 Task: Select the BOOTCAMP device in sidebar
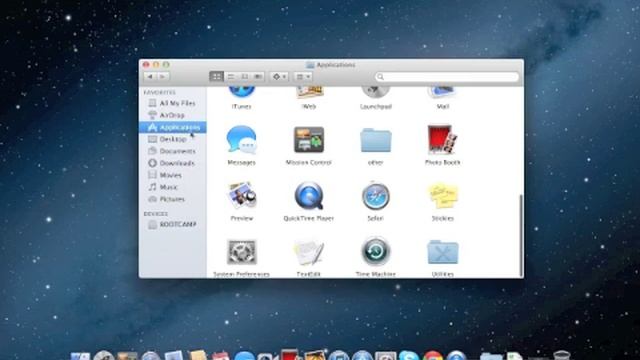[x=172, y=224]
